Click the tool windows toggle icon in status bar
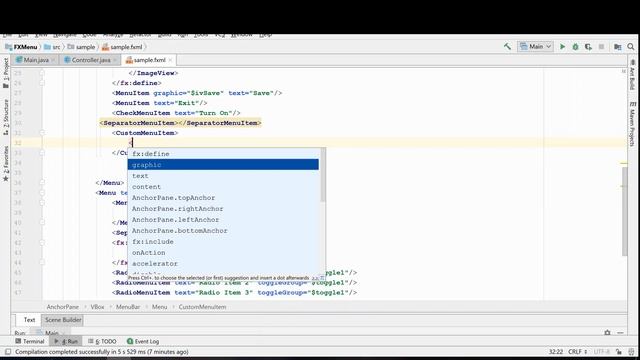Screen dimensions: 640x360 click(x=8, y=351)
